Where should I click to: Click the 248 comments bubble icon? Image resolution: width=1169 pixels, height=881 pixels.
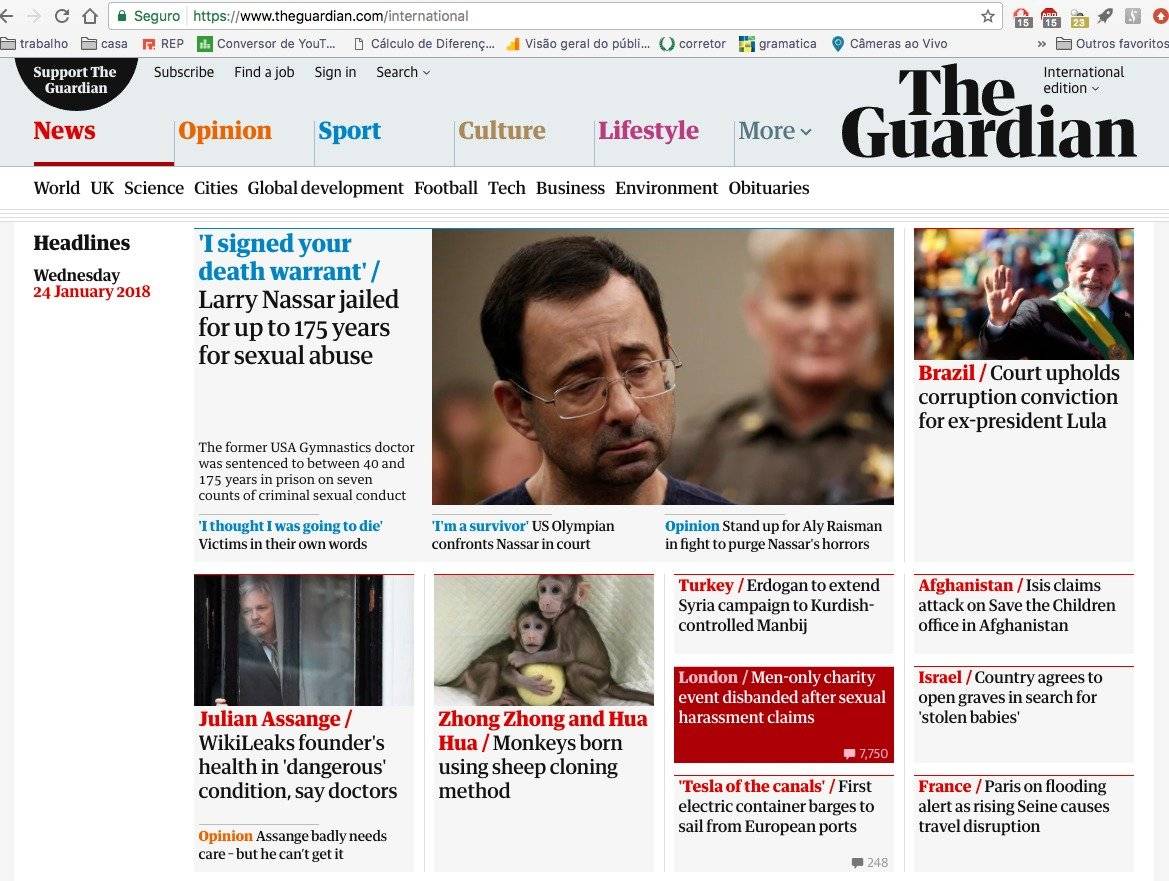tap(857, 862)
